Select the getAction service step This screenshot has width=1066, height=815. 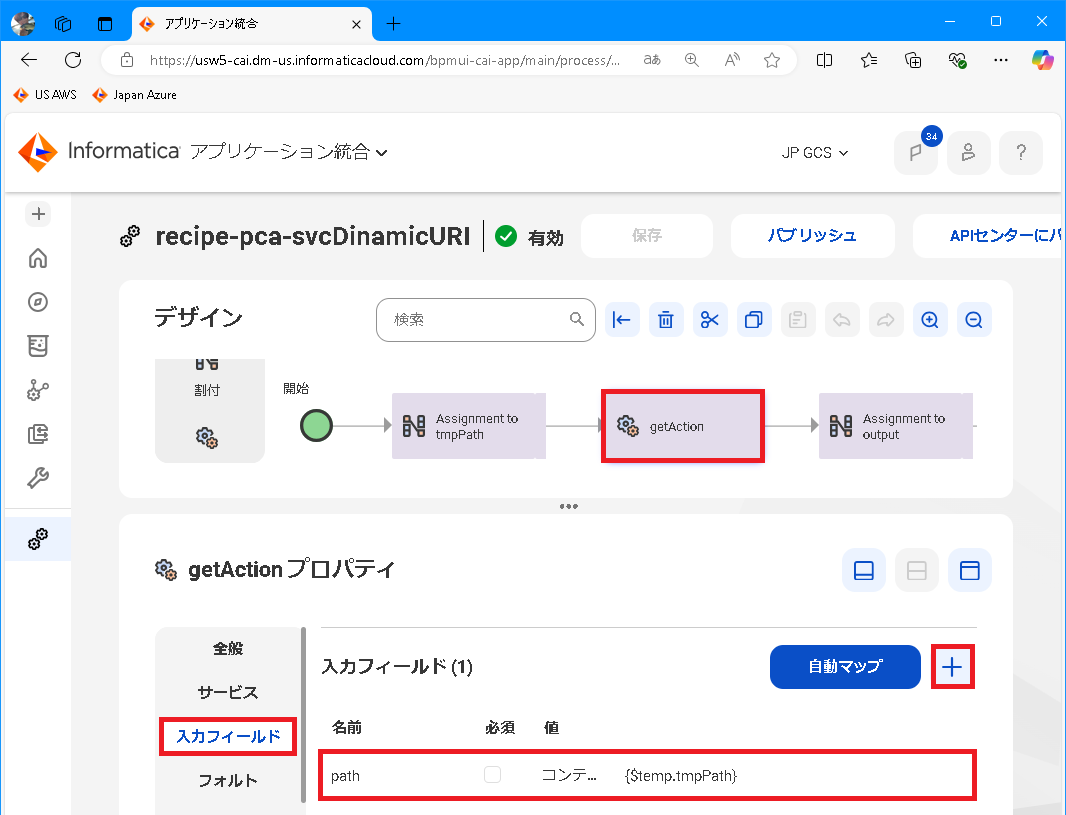click(683, 426)
